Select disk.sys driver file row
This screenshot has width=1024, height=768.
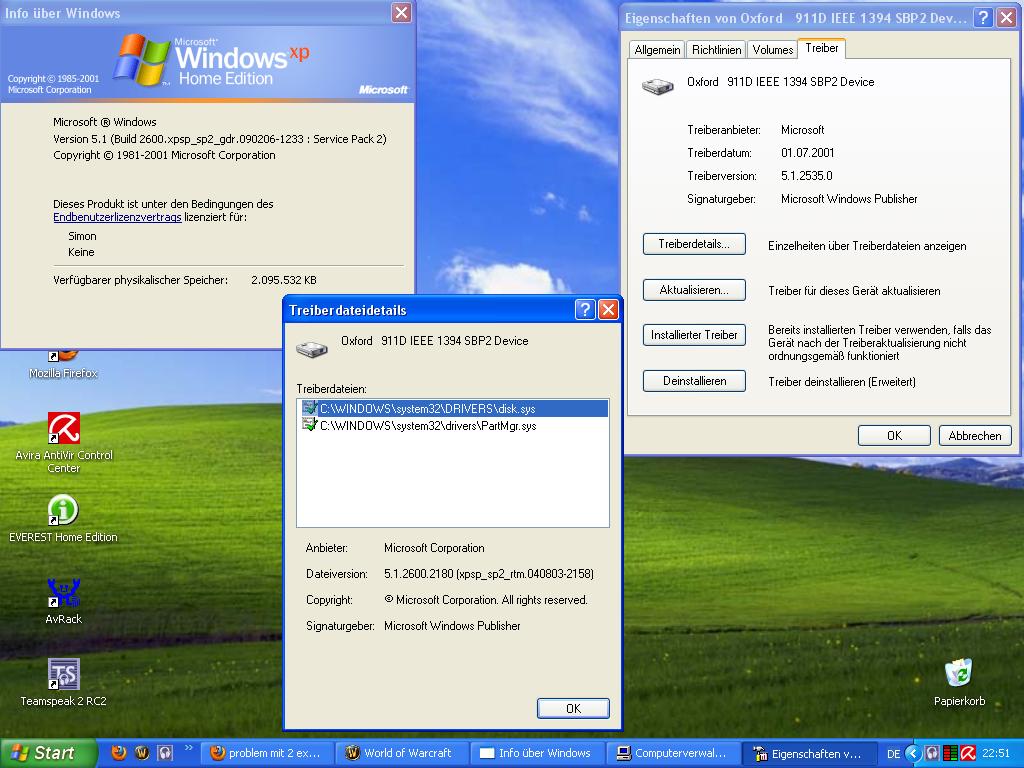click(453, 409)
